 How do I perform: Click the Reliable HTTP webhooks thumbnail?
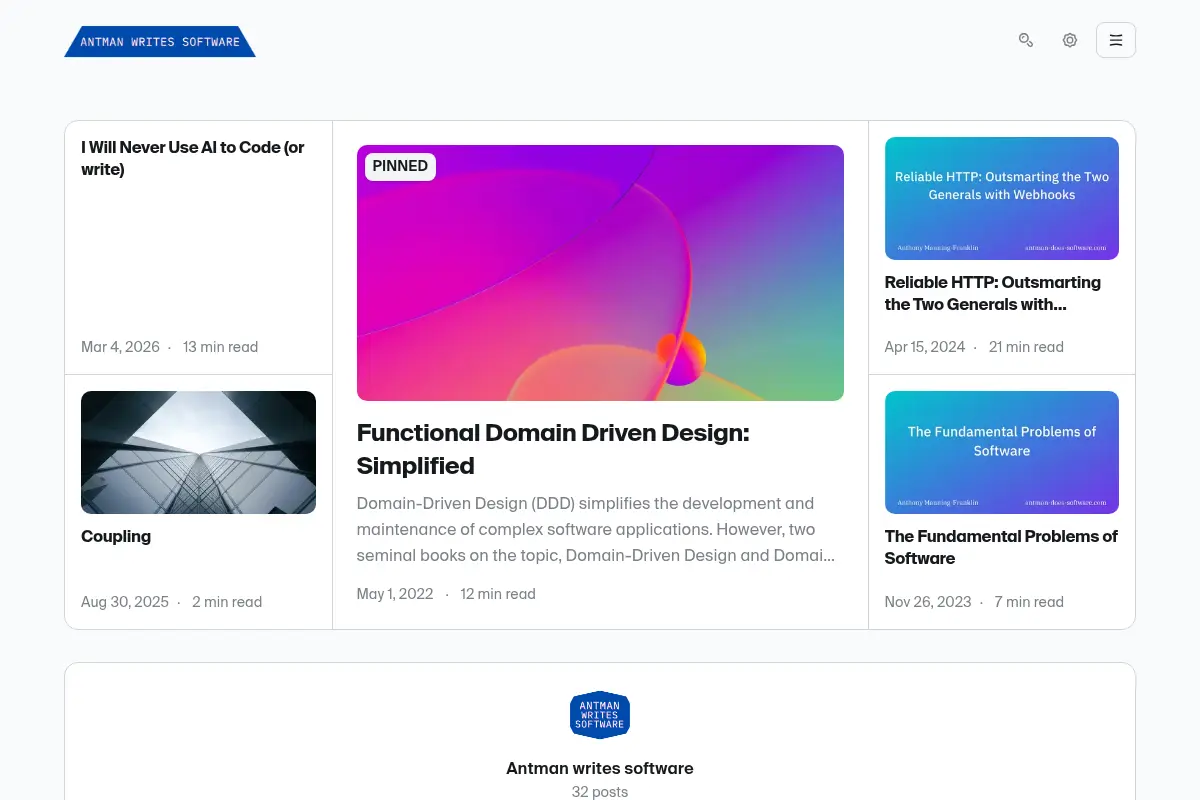[x=1002, y=198]
